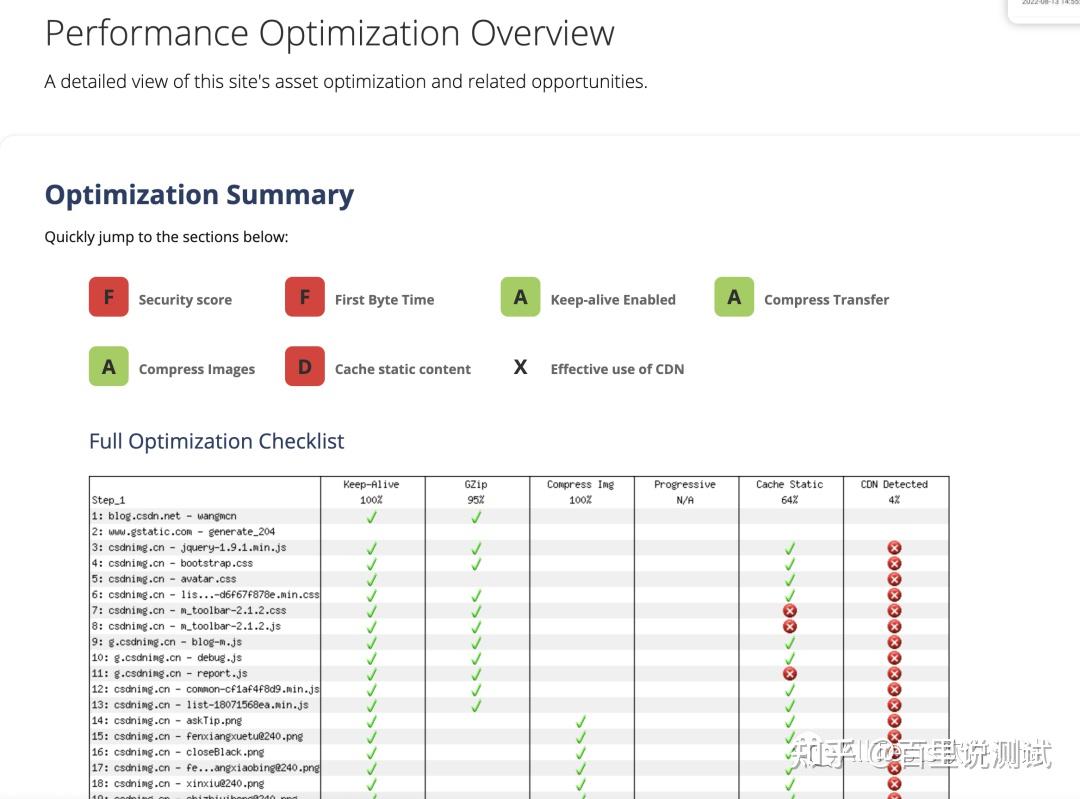Open the Compress Images link
The image size is (1080, 799).
196,369
